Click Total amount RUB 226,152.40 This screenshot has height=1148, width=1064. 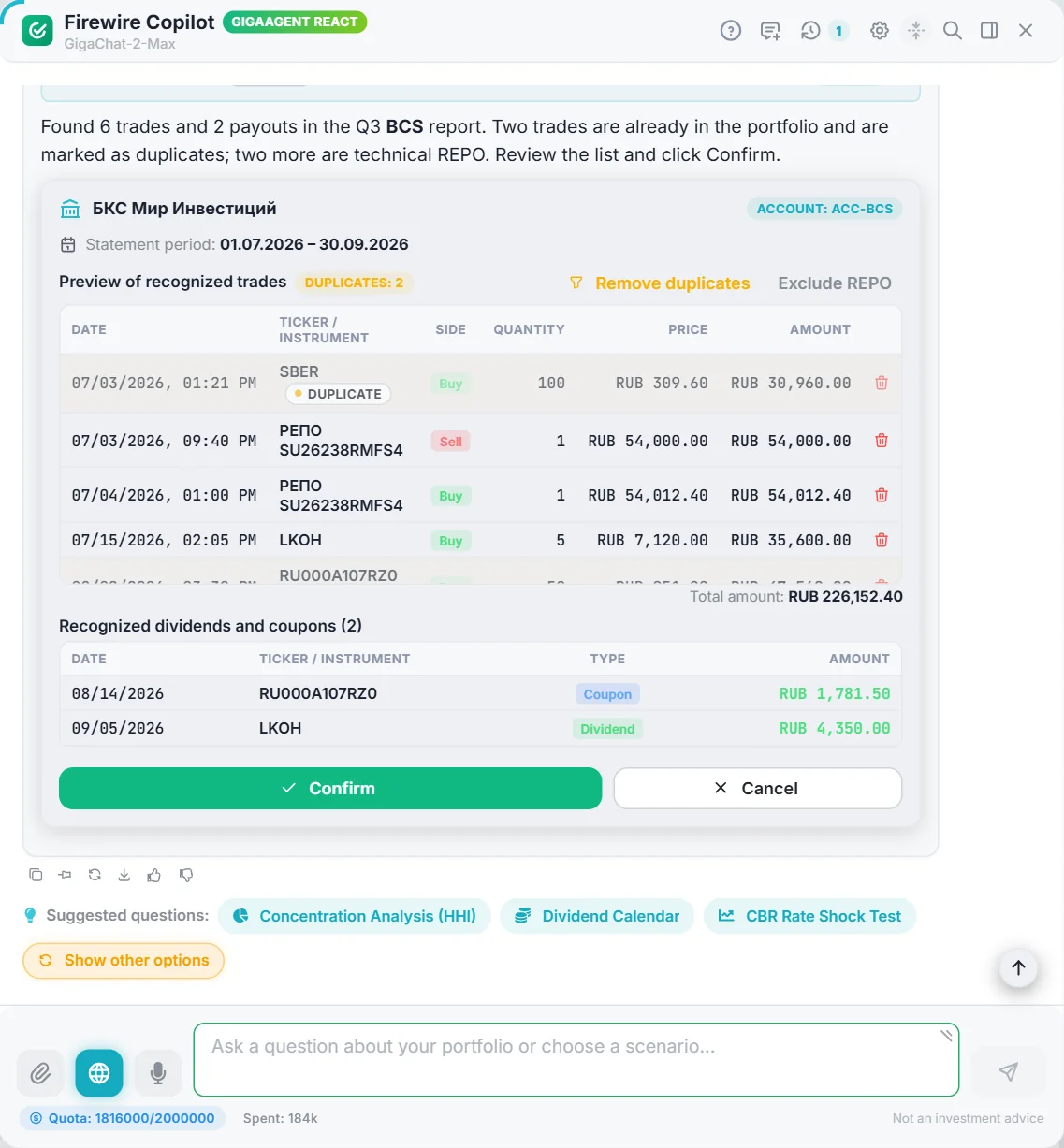coord(796,596)
